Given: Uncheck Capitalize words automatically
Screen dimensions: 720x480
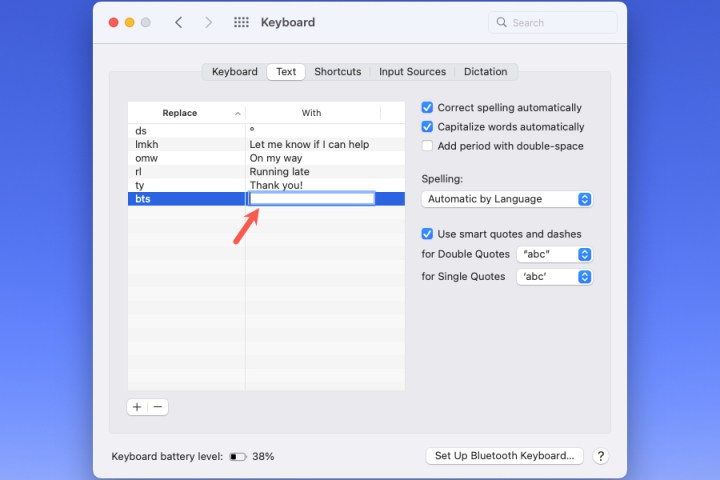Looking at the screenshot, I should [428, 127].
